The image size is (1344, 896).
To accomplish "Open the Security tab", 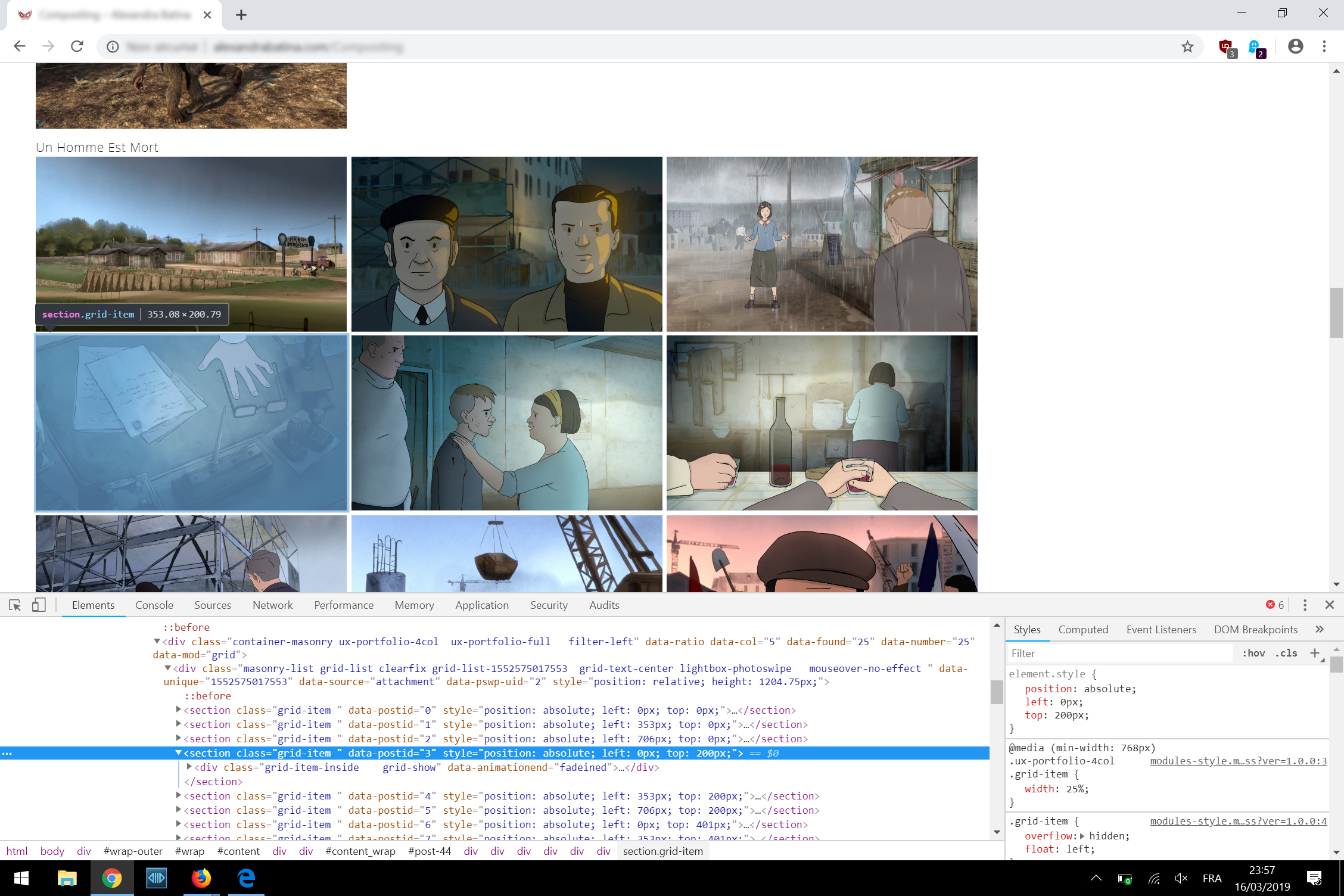I will point(549,605).
